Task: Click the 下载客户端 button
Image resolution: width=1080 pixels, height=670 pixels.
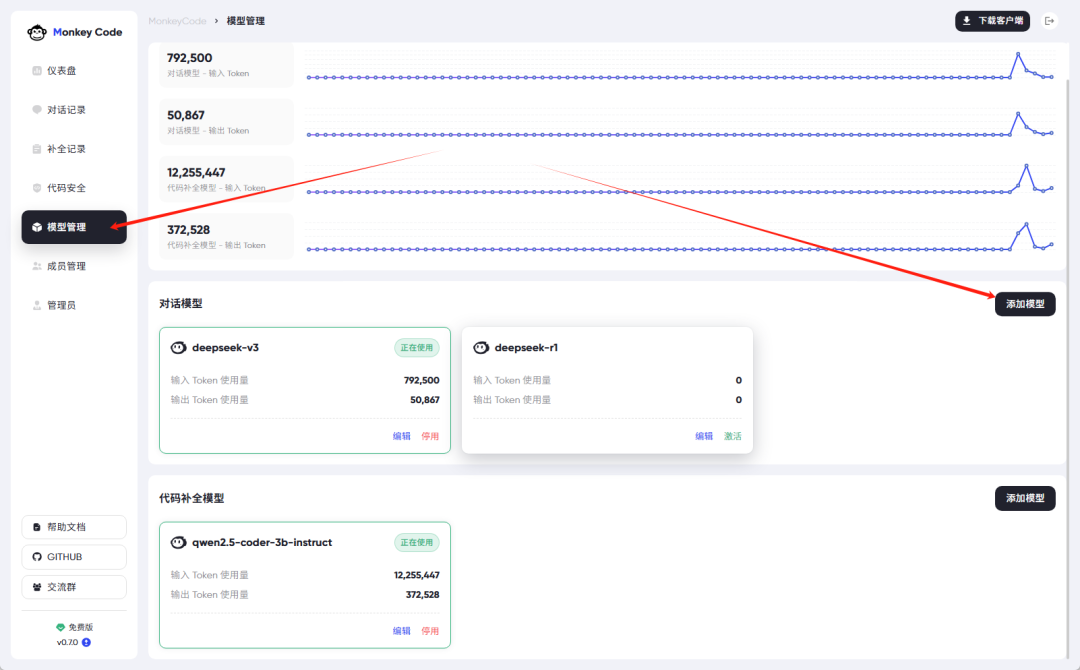Action: click(992, 21)
